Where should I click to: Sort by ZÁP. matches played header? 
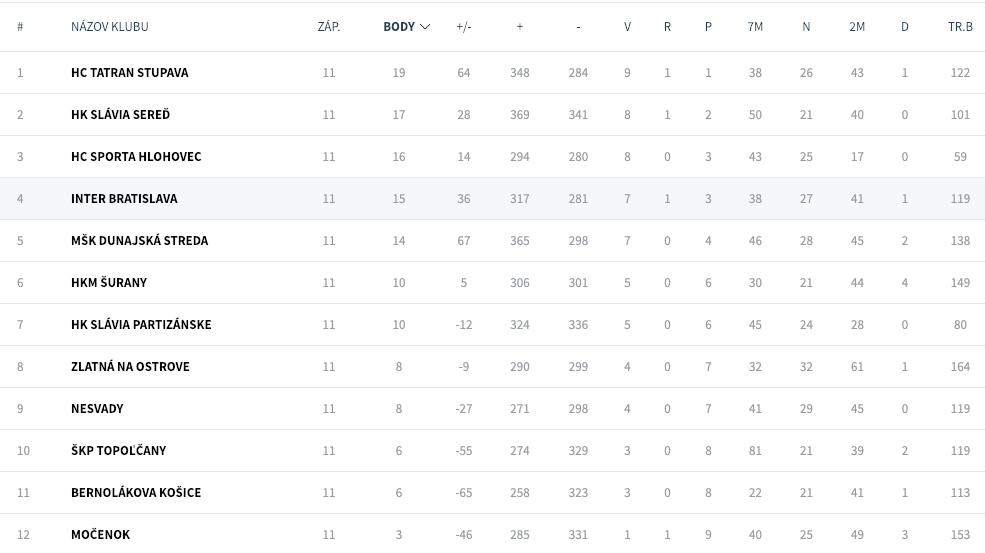[x=329, y=26]
